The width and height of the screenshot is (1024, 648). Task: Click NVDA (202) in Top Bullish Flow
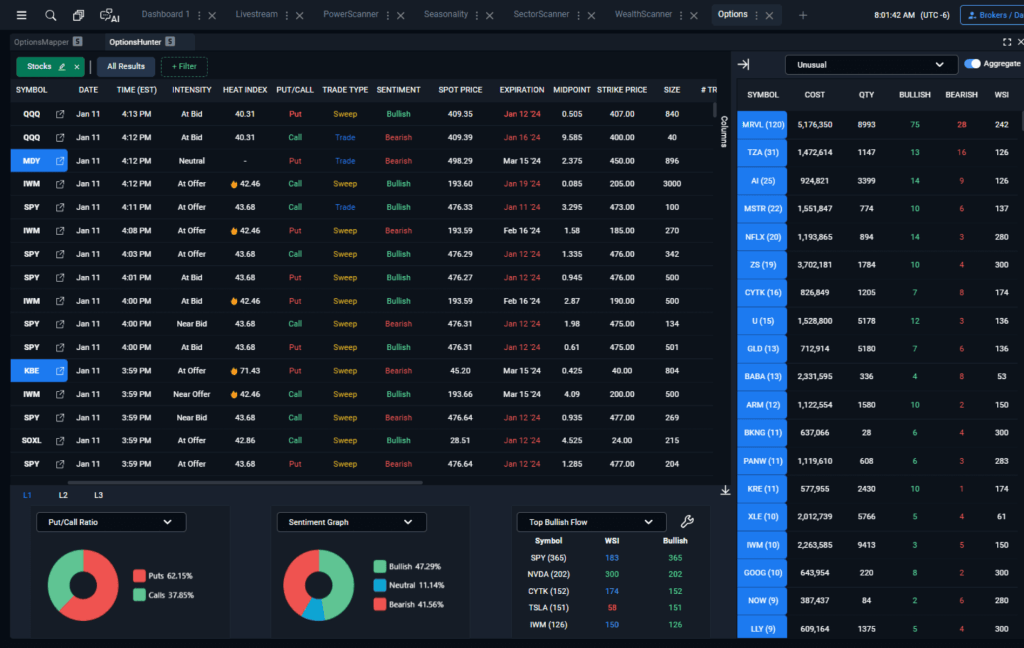click(x=548, y=574)
